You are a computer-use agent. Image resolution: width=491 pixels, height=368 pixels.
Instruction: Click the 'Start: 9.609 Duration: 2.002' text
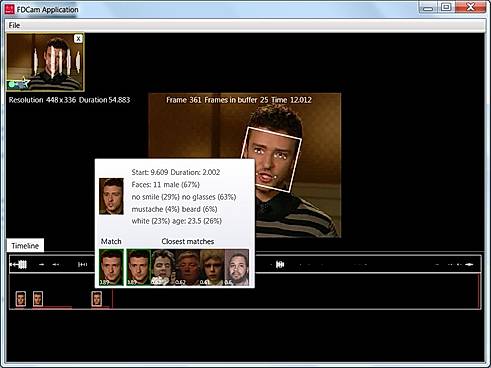(x=176, y=172)
